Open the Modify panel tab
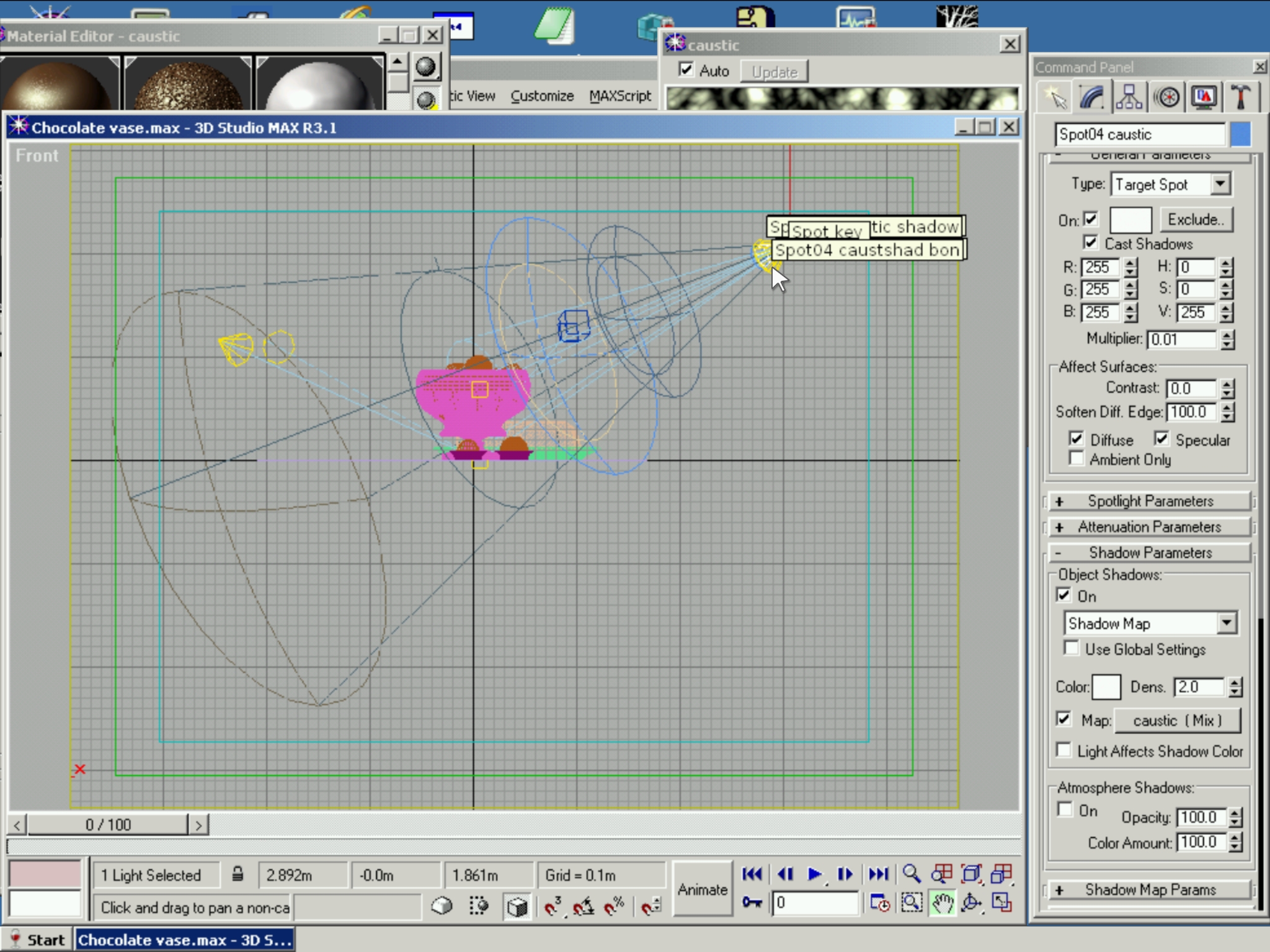 tap(1093, 97)
